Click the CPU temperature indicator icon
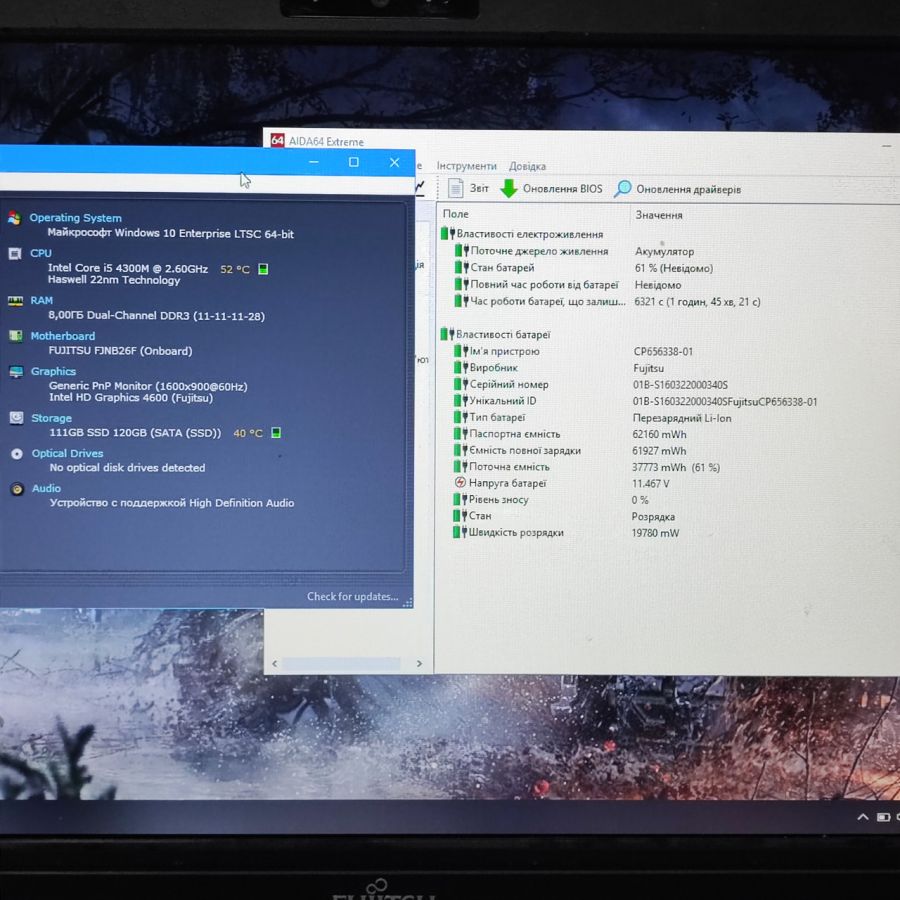 [263, 269]
